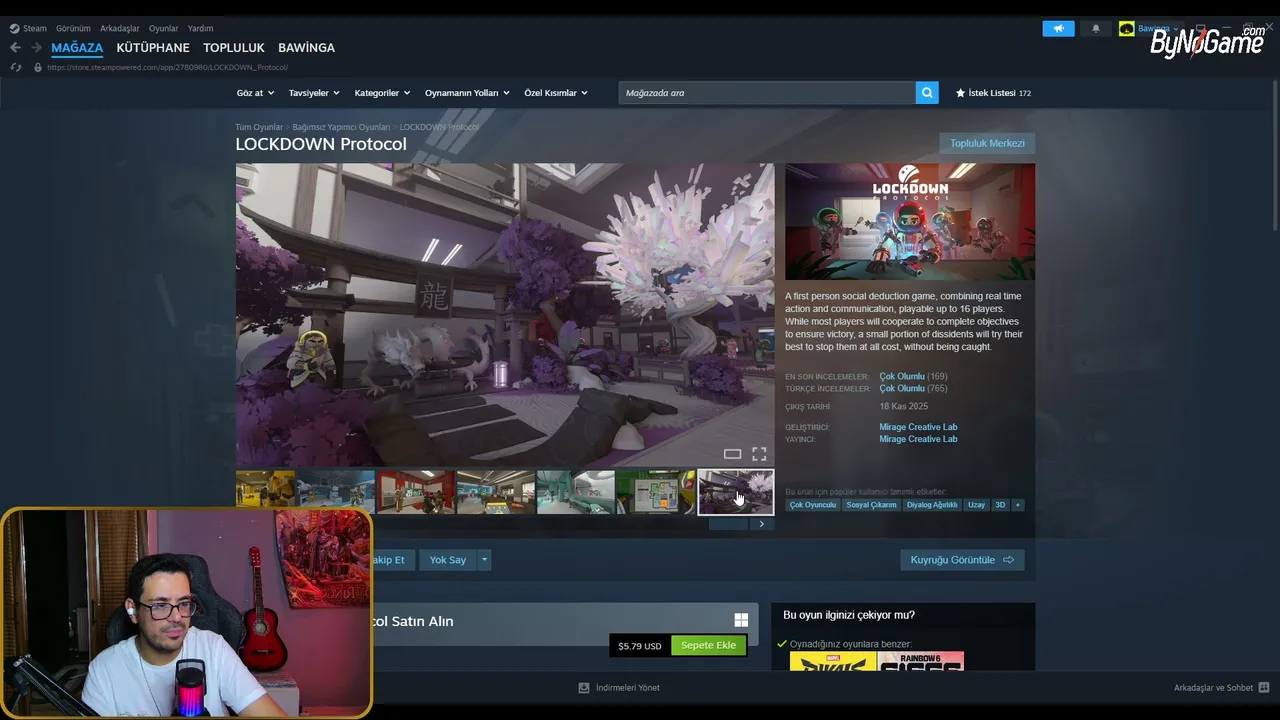Open the dropdown arrow beside Yok Say
This screenshot has height=720, width=1280.
click(484, 560)
